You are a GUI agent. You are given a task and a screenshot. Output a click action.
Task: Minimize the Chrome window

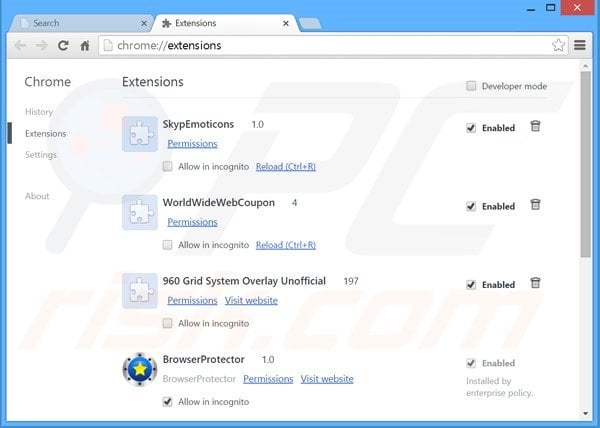tap(531, 8)
